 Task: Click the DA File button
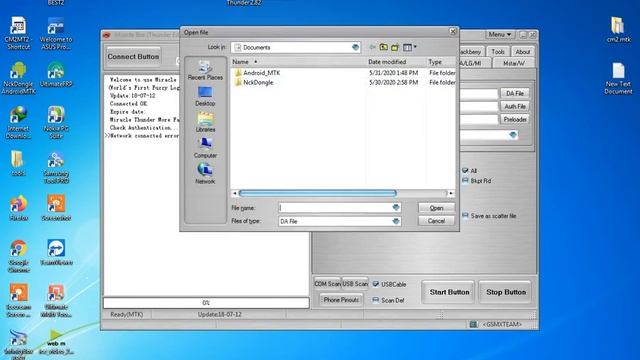coord(515,93)
